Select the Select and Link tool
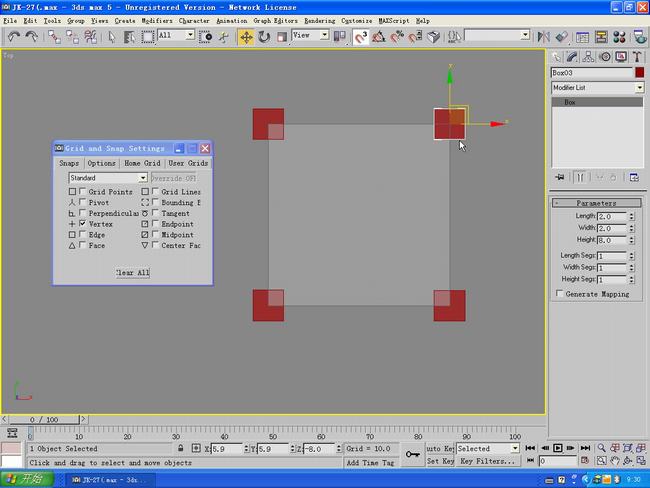 point(54,37)
